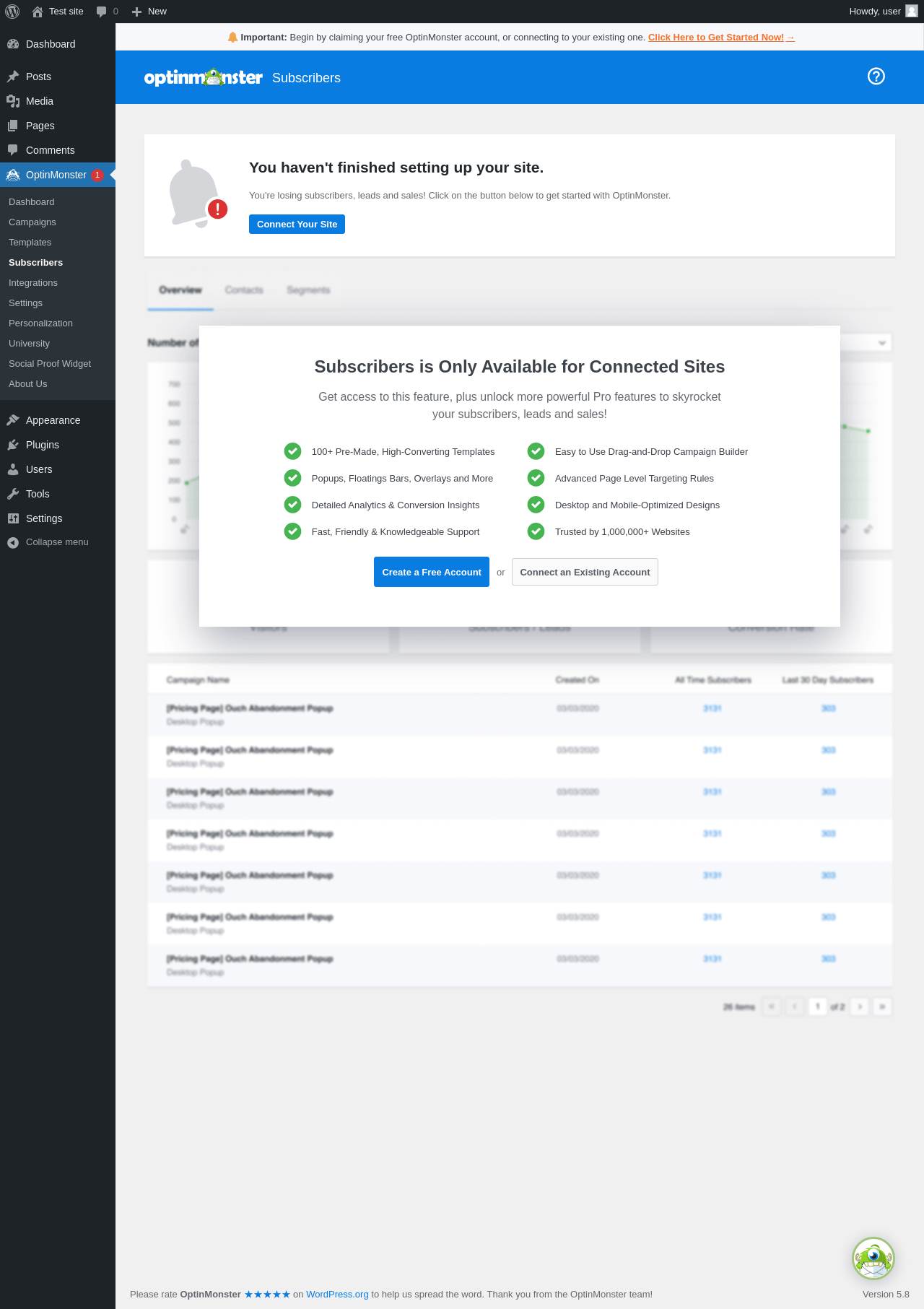Open the Social Proof Widget submenu item
The width and height of the screenshot is (924, 1309).
(x=50, y=364)
